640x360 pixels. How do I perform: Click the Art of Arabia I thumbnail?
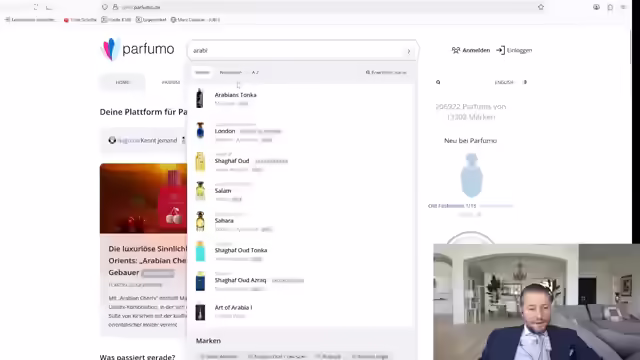tap(200, 311)
